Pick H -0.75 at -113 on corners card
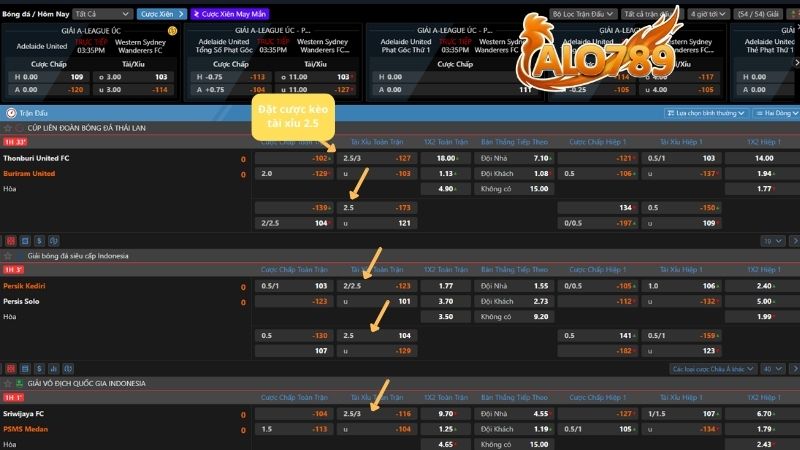The image size is (800, 450). pyautogui.click(x=231, y=77)
